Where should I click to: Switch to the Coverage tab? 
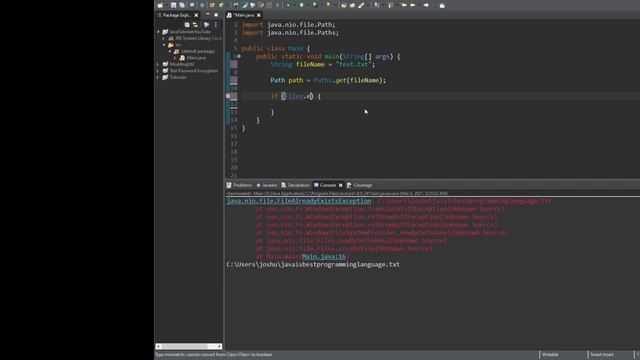[360, 185]
